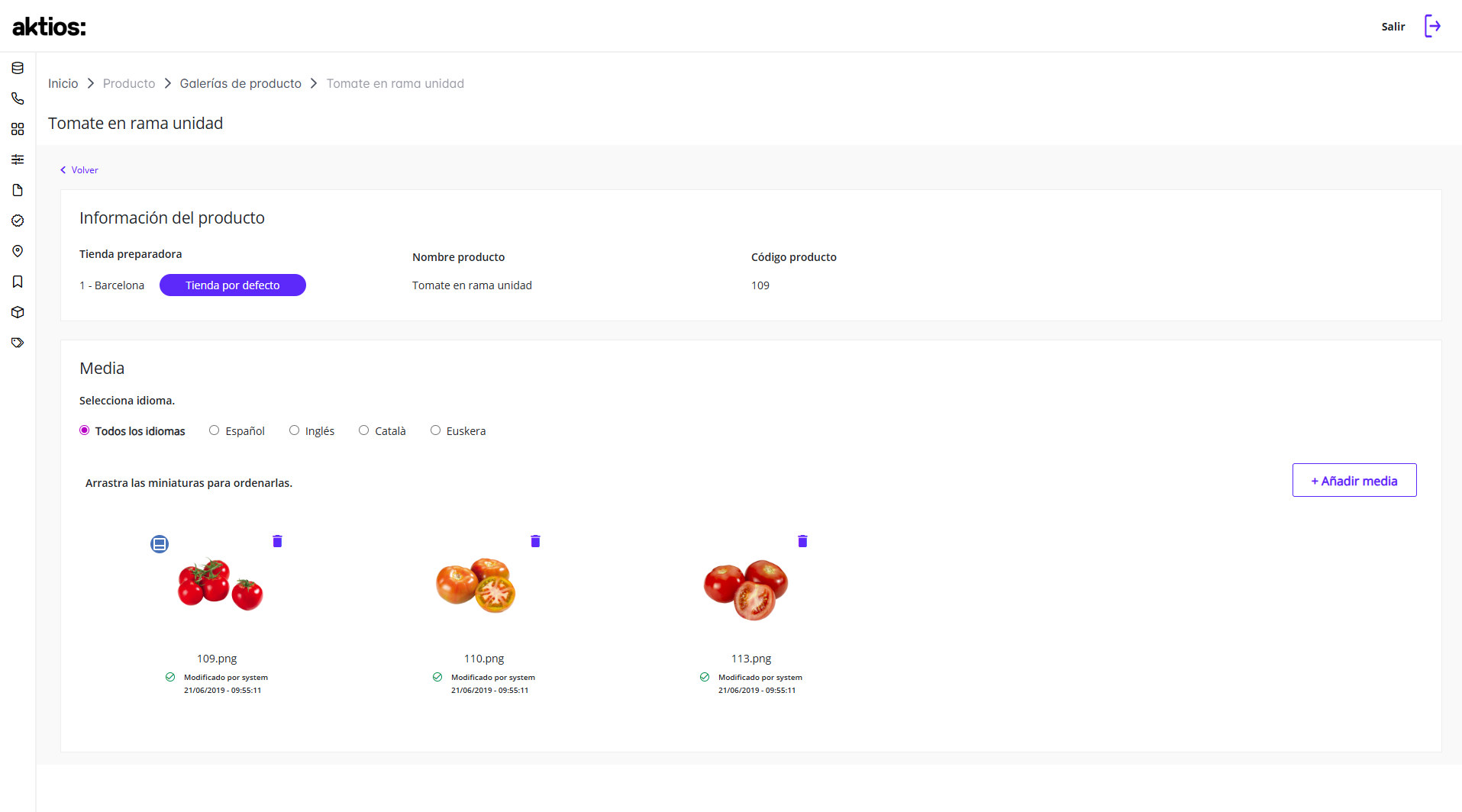Open the four-squares grid sidebar icon
The image size is (1462, 812).
[18, 129]
